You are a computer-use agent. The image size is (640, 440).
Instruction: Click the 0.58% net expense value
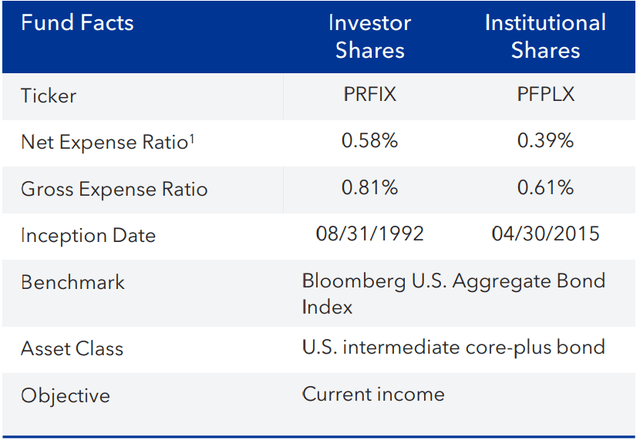coord(370,142)
